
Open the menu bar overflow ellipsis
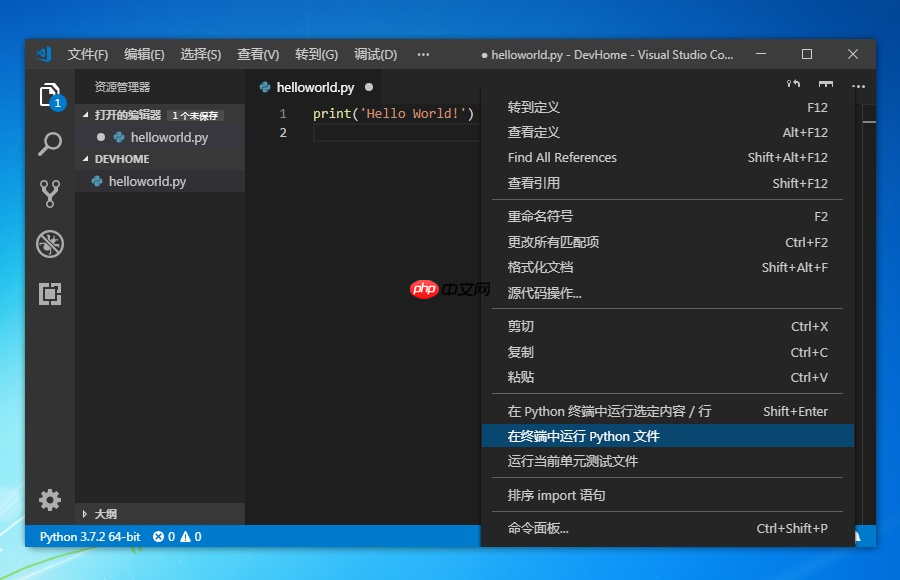pyautogui.click(x=423, y=55)
